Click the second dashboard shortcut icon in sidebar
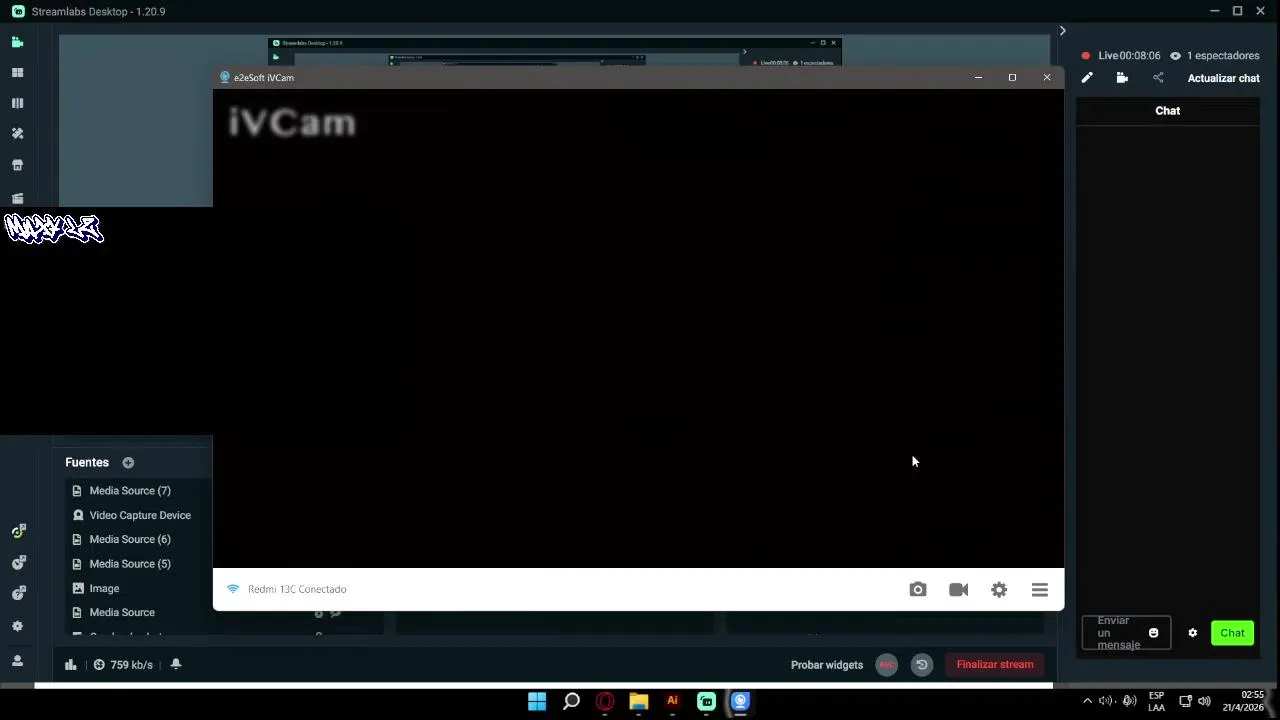 pyautogui.click(x=18, y=563)
